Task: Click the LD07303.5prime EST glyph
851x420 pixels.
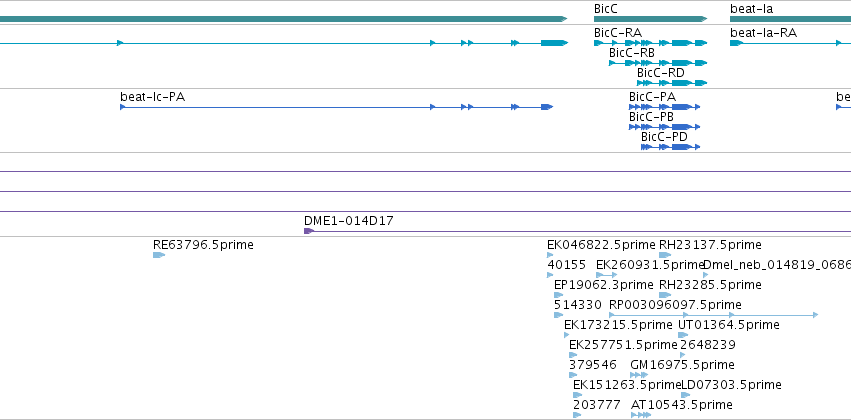Action: click(684, 395)
